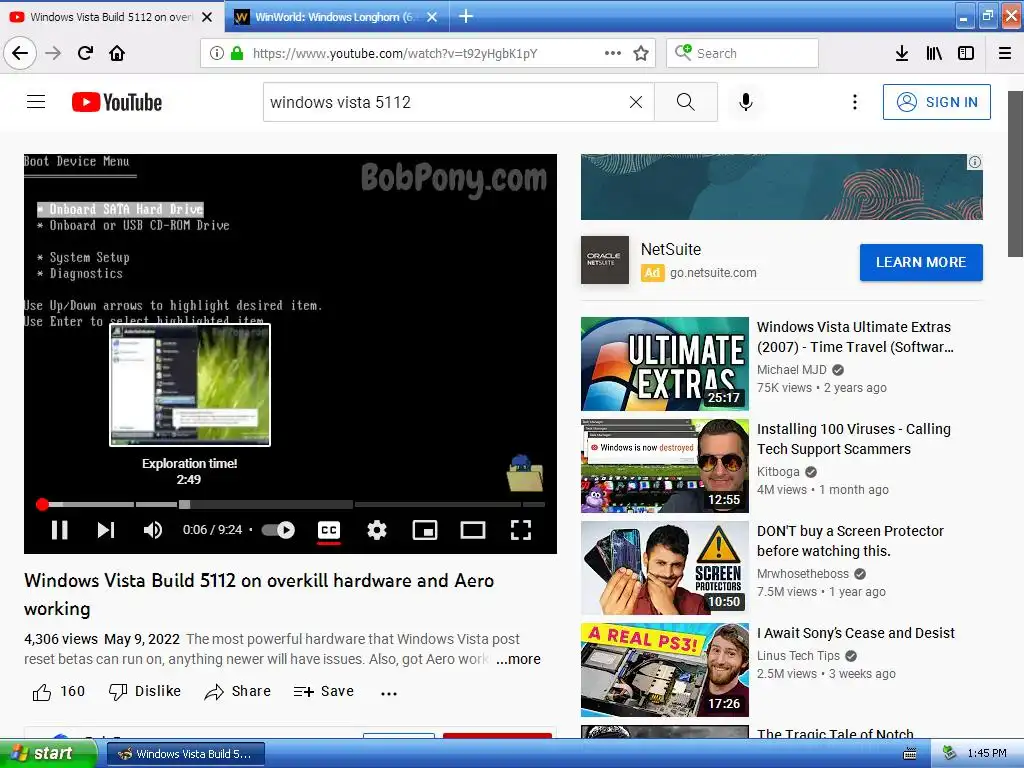Open the YouTube guide hamburger menu
The width and height of the screenshot is (1024, 768).
tap(36, 102)
